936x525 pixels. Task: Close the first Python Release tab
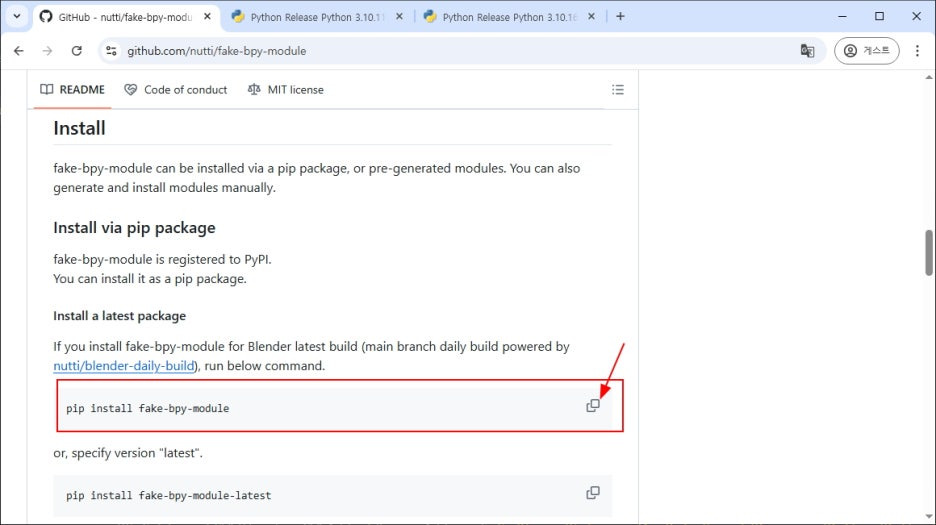tap(399, 17)
